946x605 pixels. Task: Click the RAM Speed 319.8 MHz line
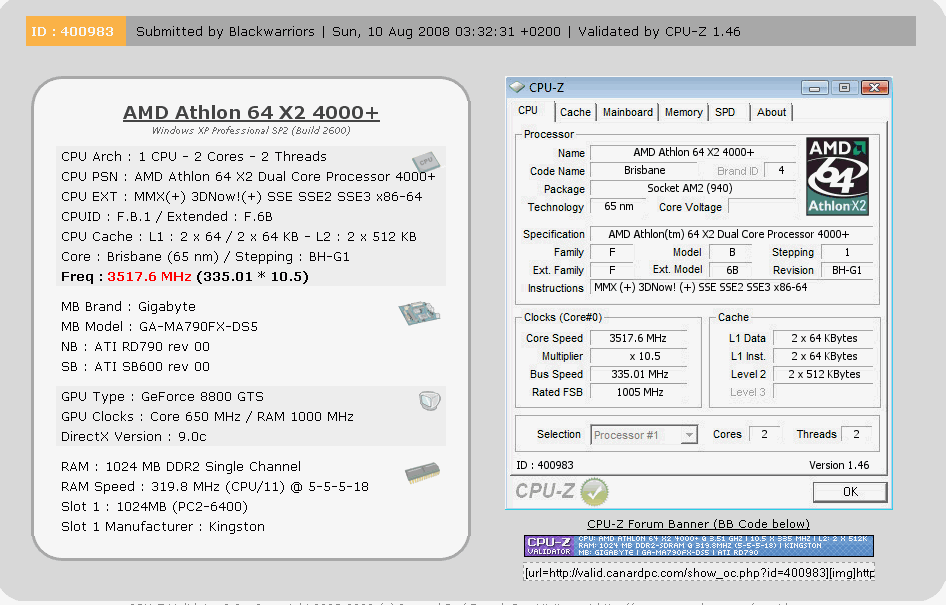coord(214,487)
